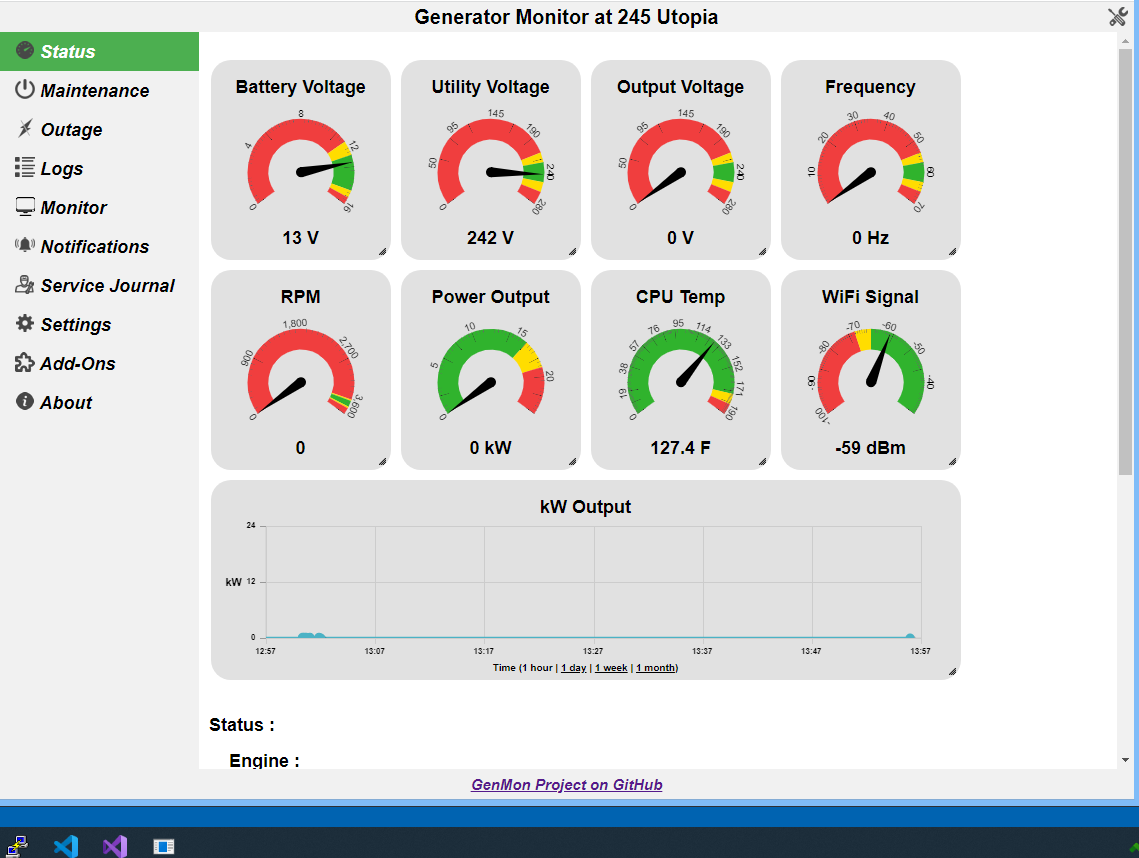Click the Notifications bell icon
The height and width of the screenshot is (858, 1139).
[x=25, y=246]
